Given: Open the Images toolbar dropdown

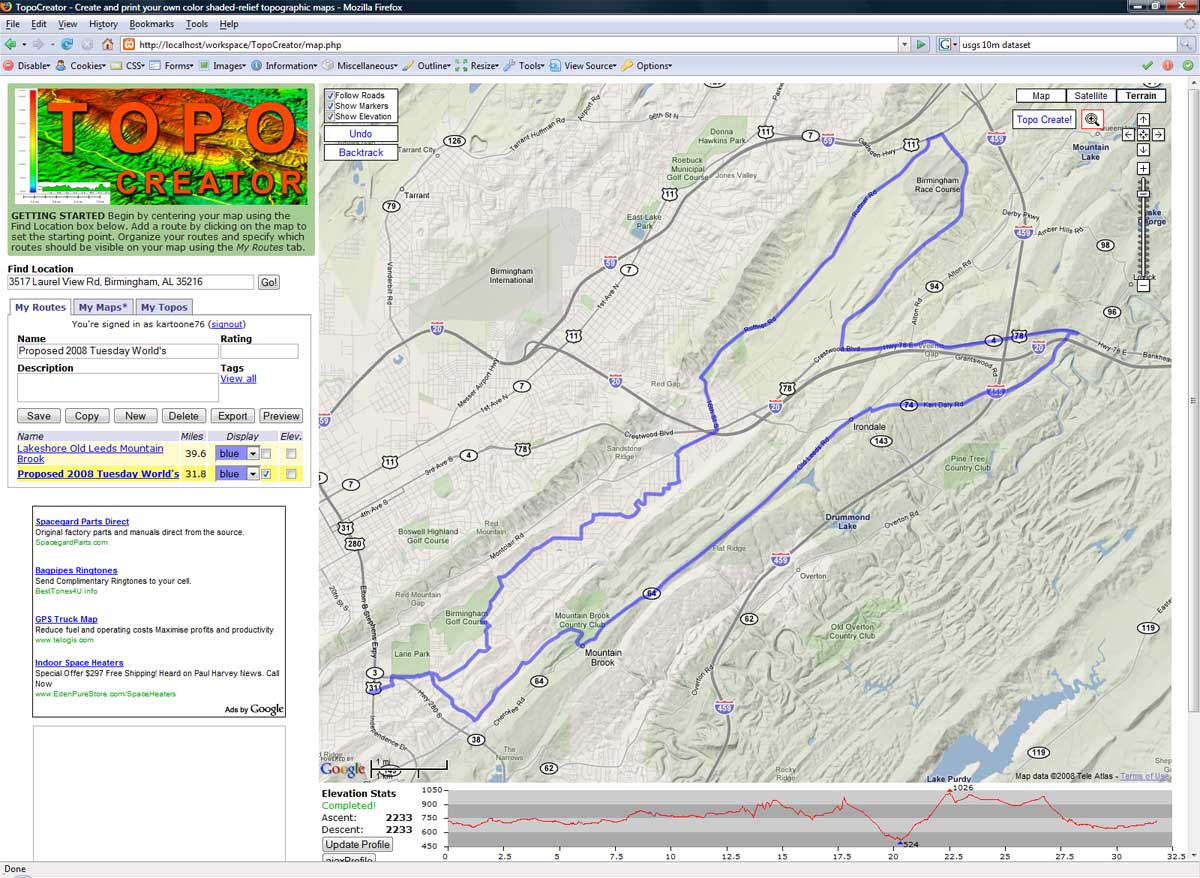Looking at the screenshot, I should [x=223, y=65].
